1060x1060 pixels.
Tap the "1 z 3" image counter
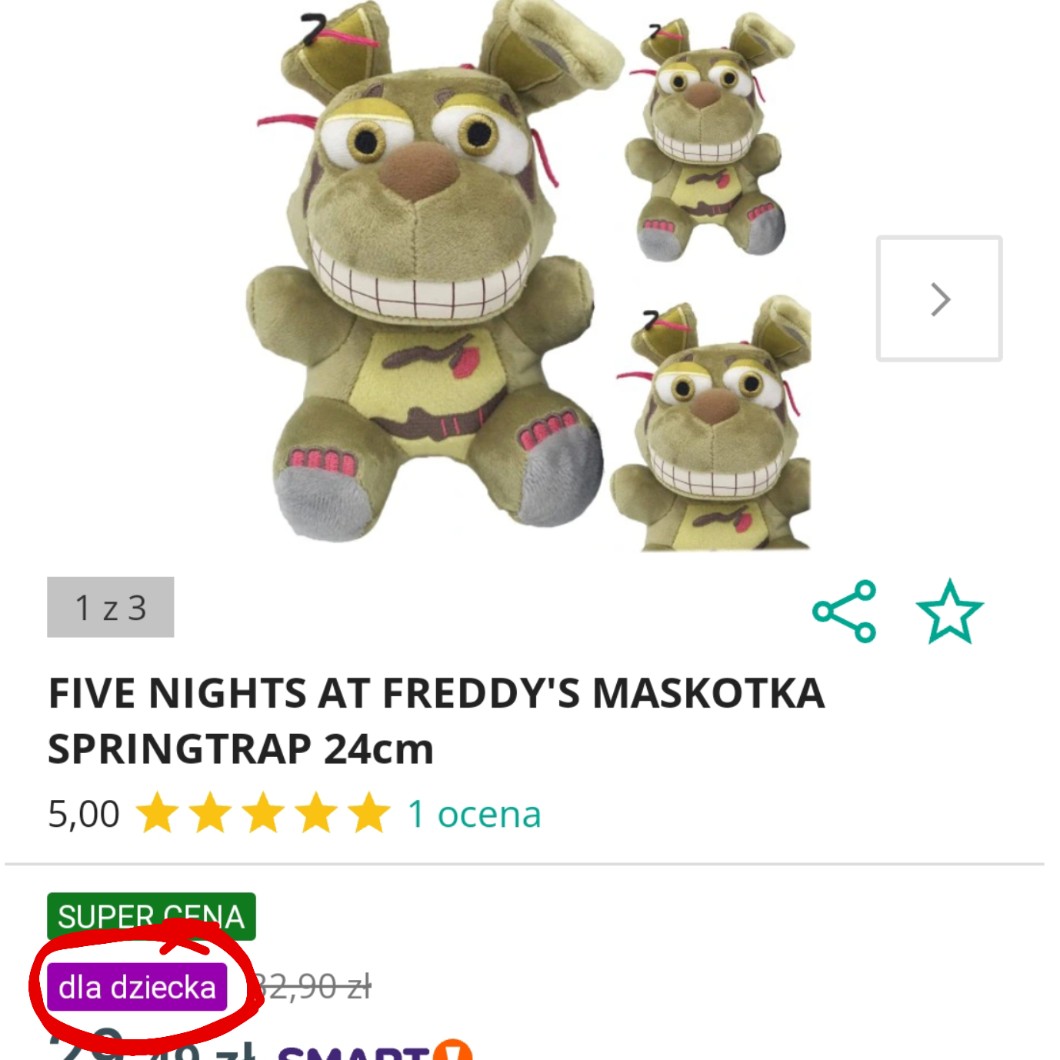coord(110,607)
